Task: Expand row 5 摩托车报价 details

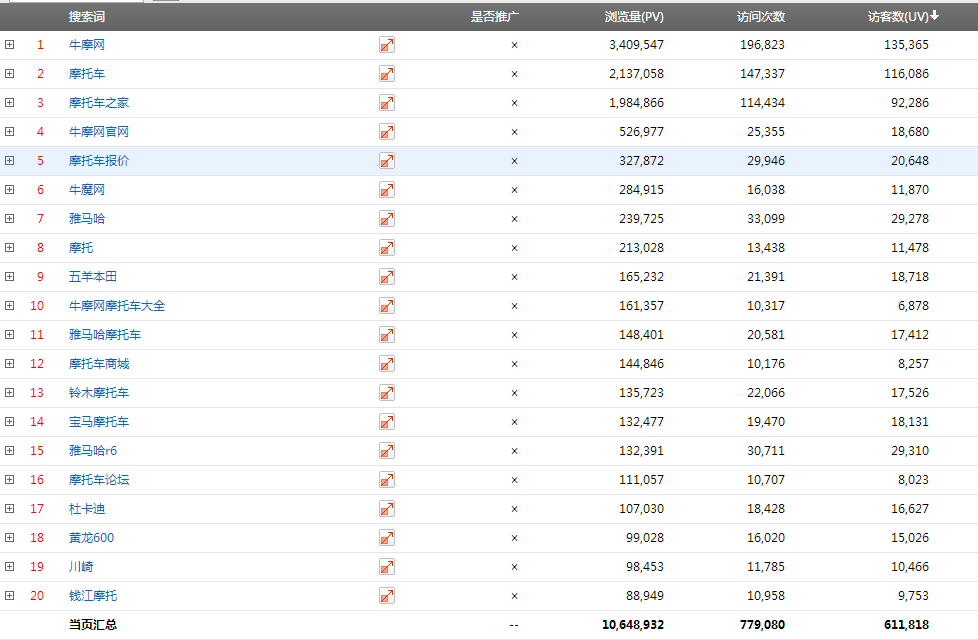Action: point(9,160)
